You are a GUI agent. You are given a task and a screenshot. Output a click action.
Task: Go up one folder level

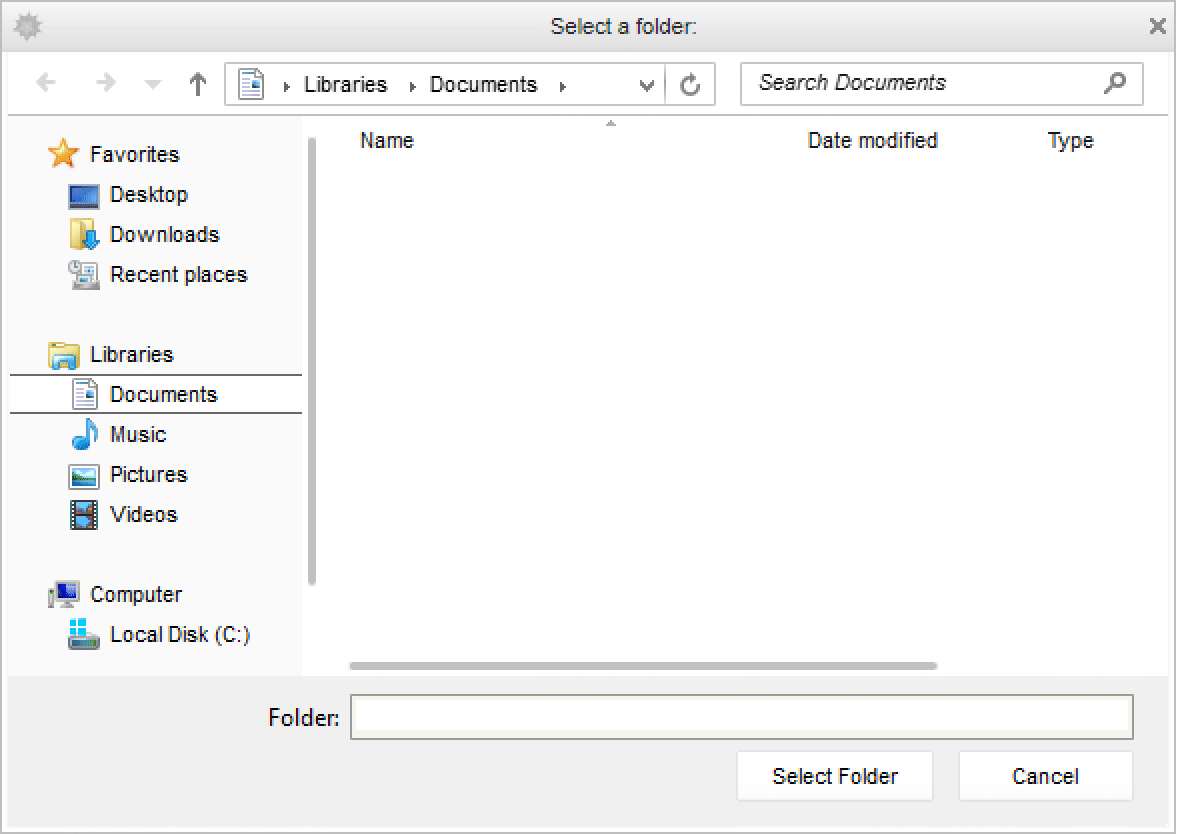[x=198, y=85]
